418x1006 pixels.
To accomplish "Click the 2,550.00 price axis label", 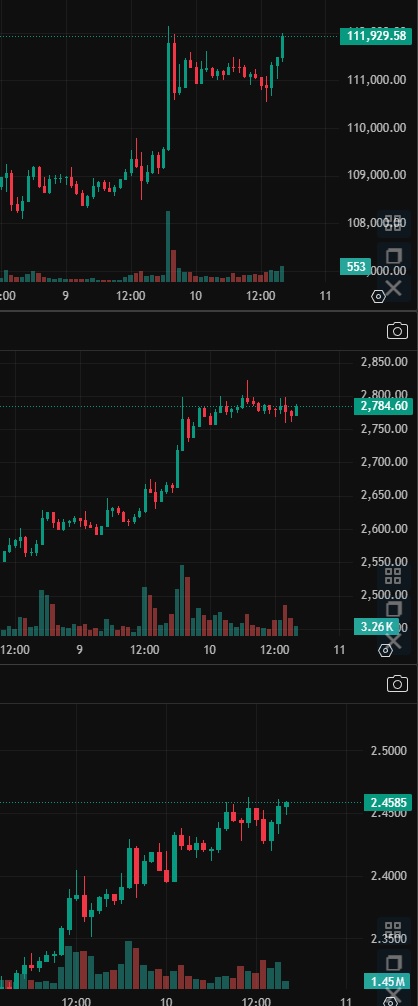I will pos(384,562).
